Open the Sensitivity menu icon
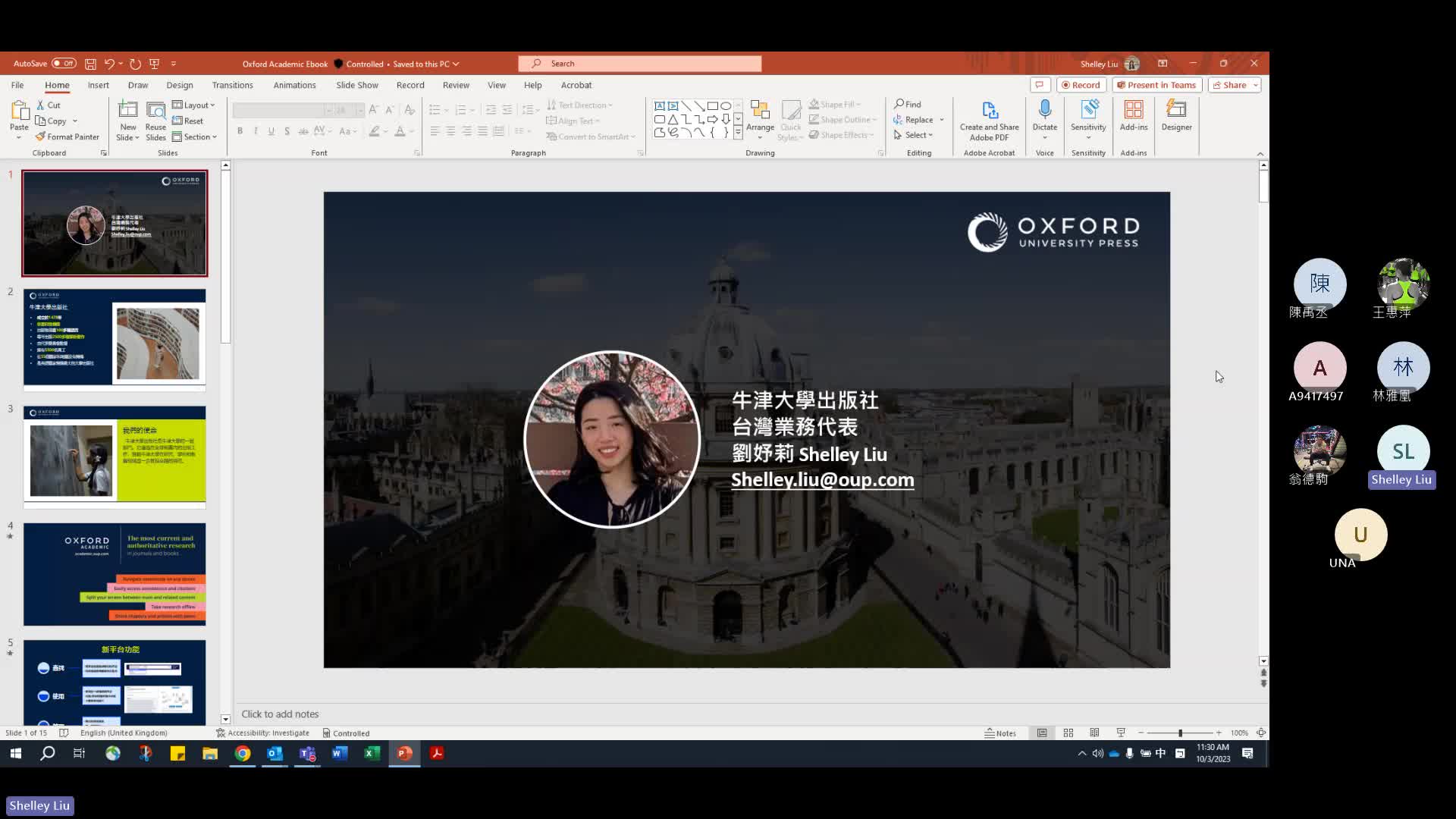This screenshot has height=819, width=1456. [x=1089, y=110]
